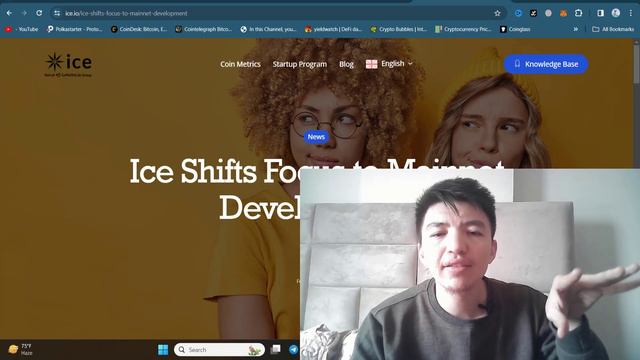Click the Knowledge Base button
The width and height of the screenshot is (640, 360).
click(546, 64)
